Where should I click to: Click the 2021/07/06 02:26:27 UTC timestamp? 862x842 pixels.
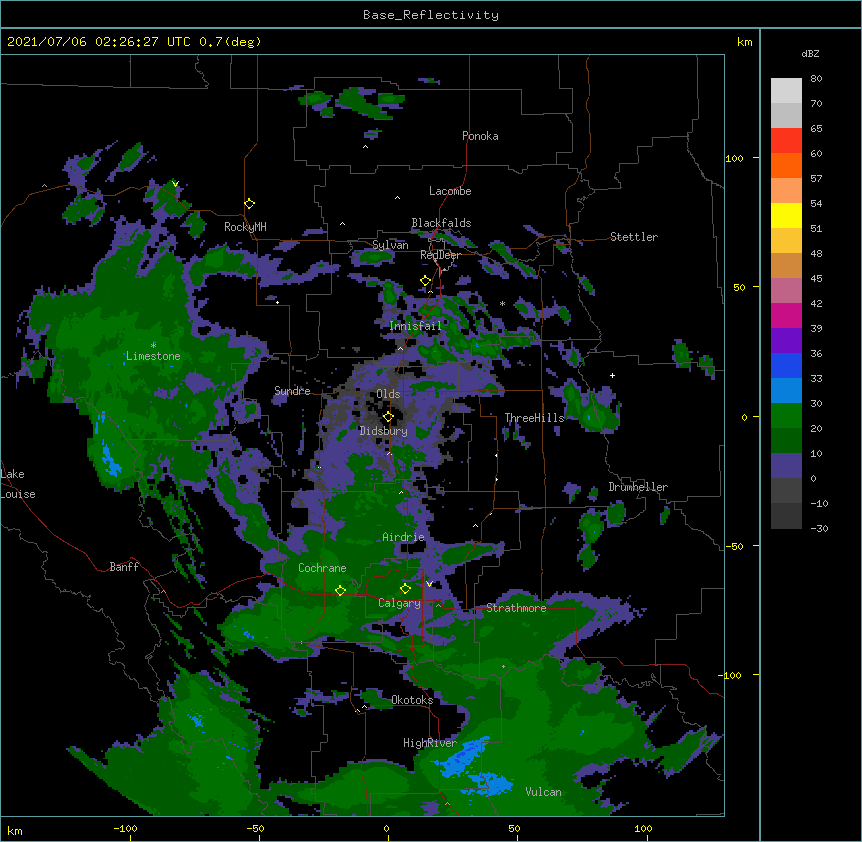(99, 42)
